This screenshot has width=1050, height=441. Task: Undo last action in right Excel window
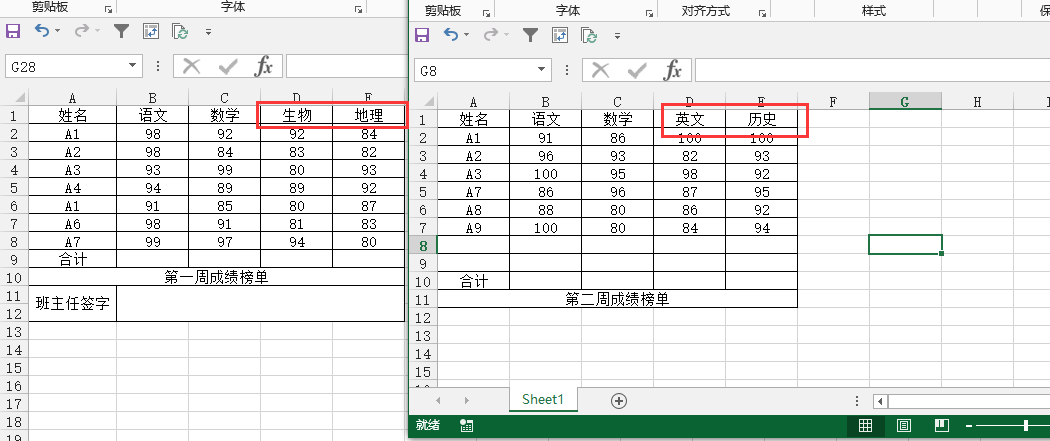click(451, 35)
